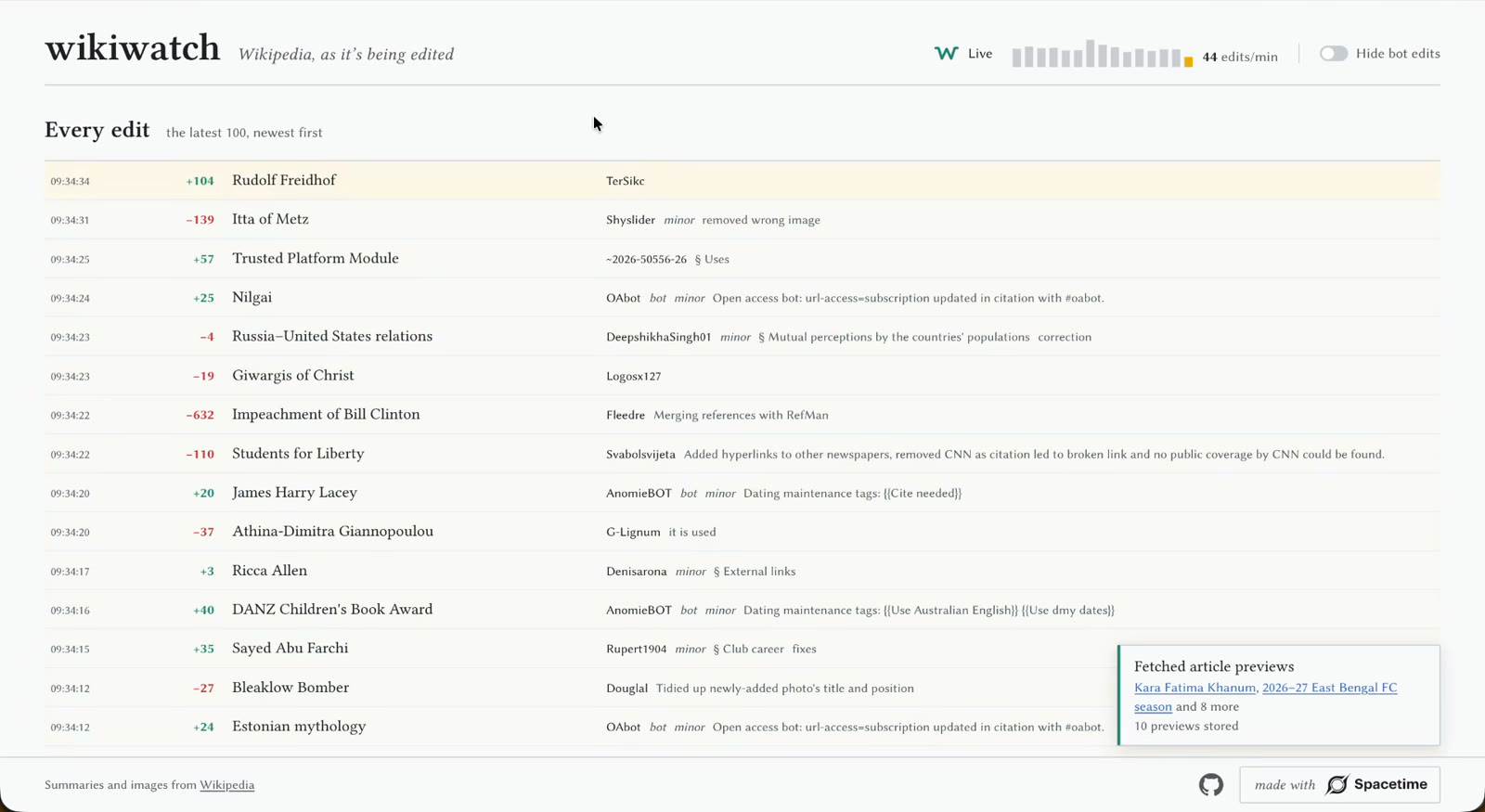Click the username Fleedre
1485x812 pixels.
click(625, 415)
